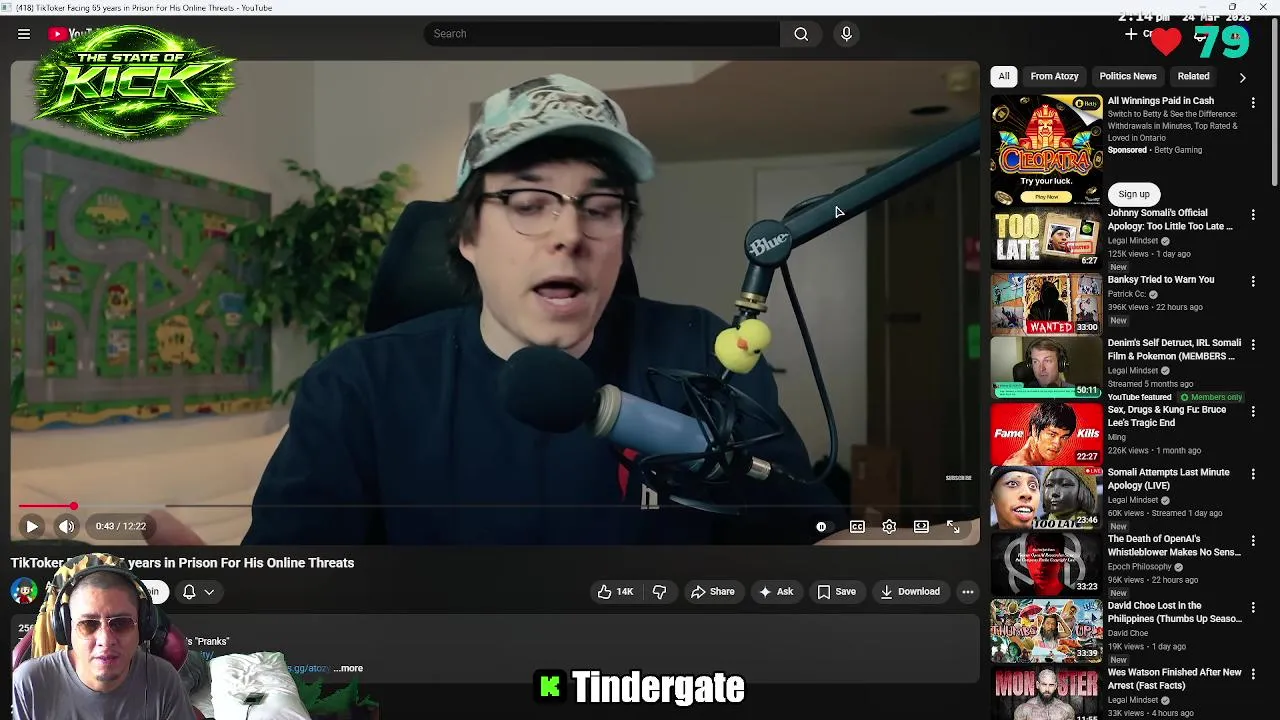
Task: Open options for David Choe video
Action: 1252,608
